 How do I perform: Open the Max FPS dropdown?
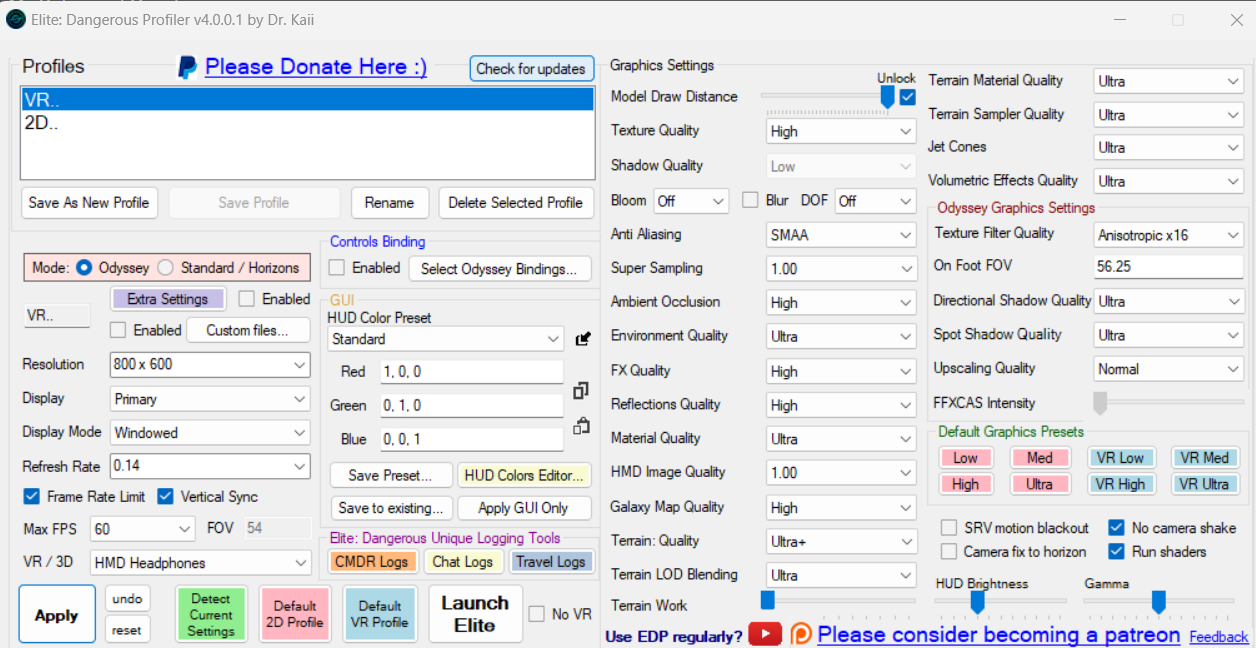(x=143, y=529)
